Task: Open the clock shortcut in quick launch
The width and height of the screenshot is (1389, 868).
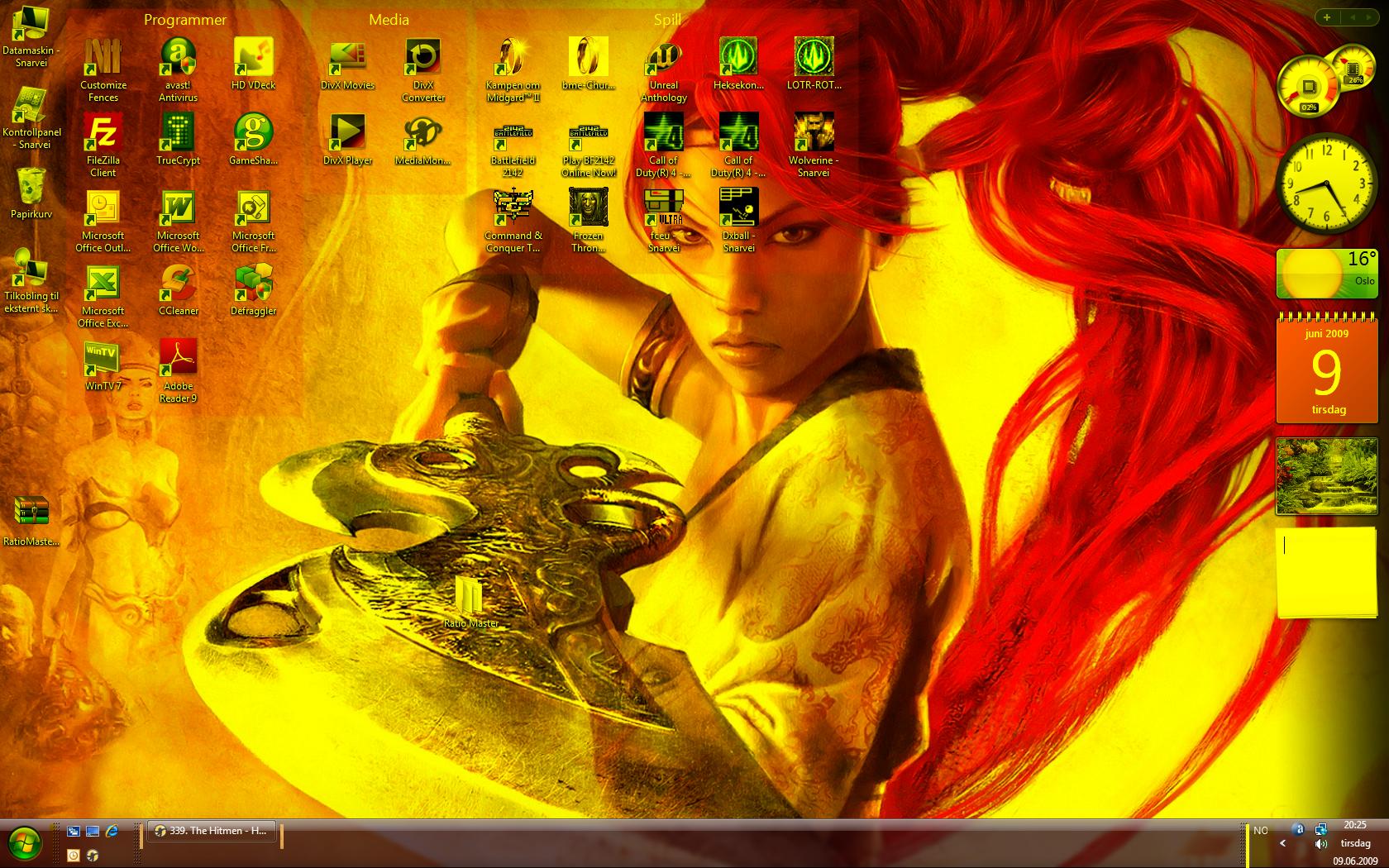Action: point(74,856)
